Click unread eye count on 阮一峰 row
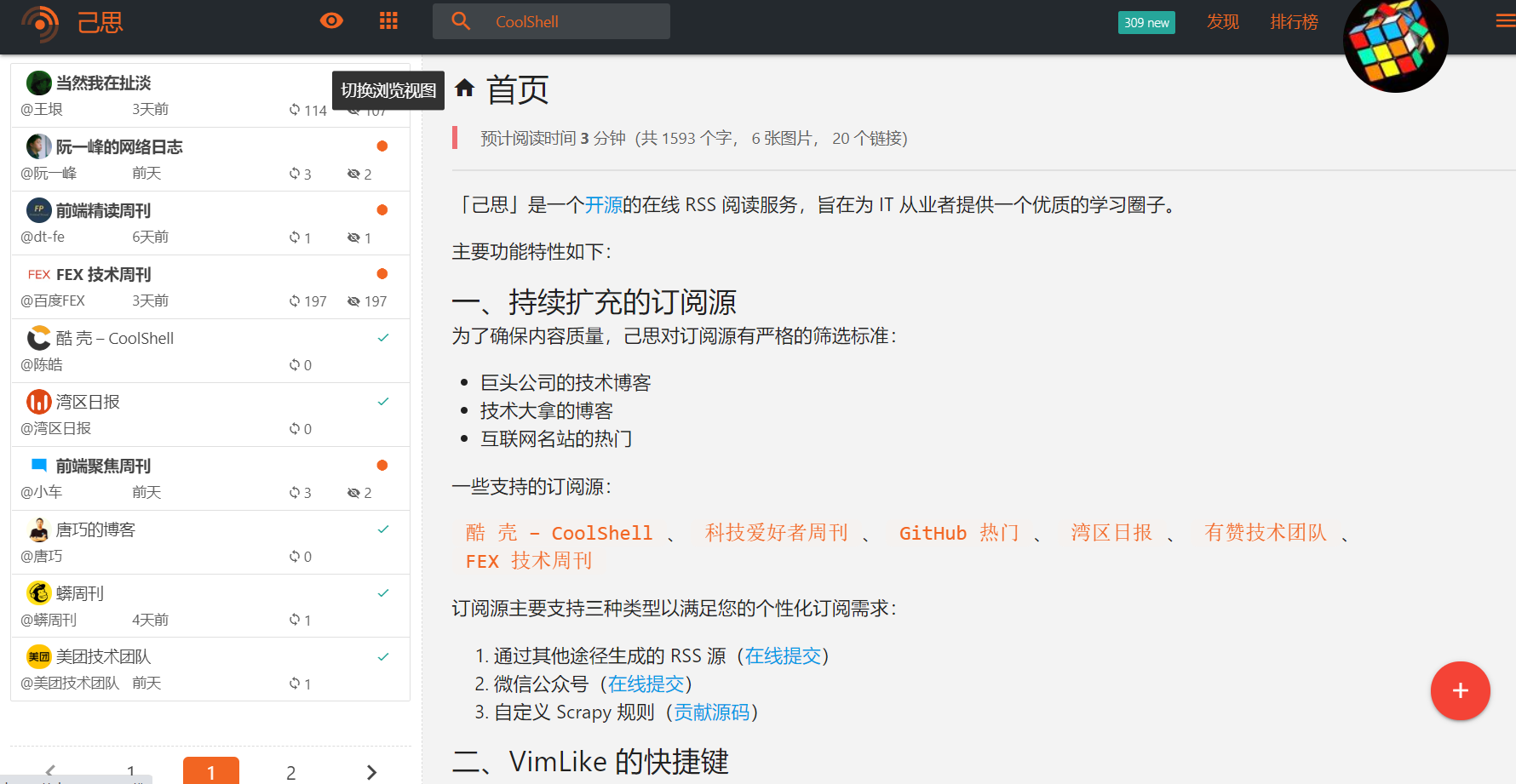Screen dimensions: 1516x784 (359, 174)
